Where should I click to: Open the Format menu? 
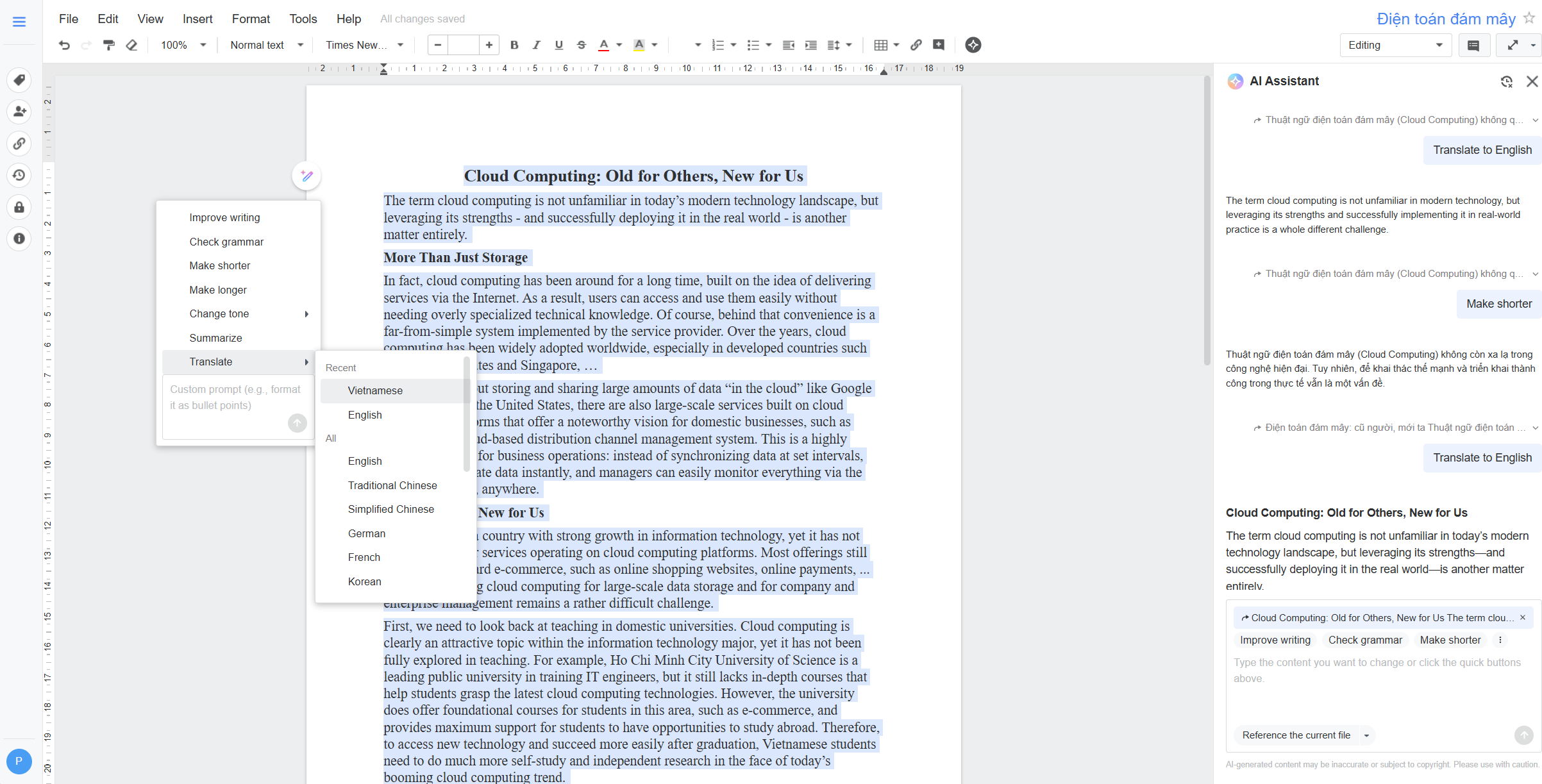pyautogui.click(x=251, y=19)
